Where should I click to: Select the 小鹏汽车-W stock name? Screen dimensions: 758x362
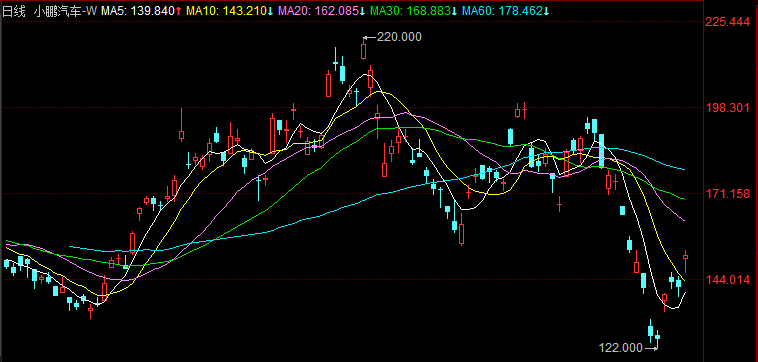(x=65, y=12)
